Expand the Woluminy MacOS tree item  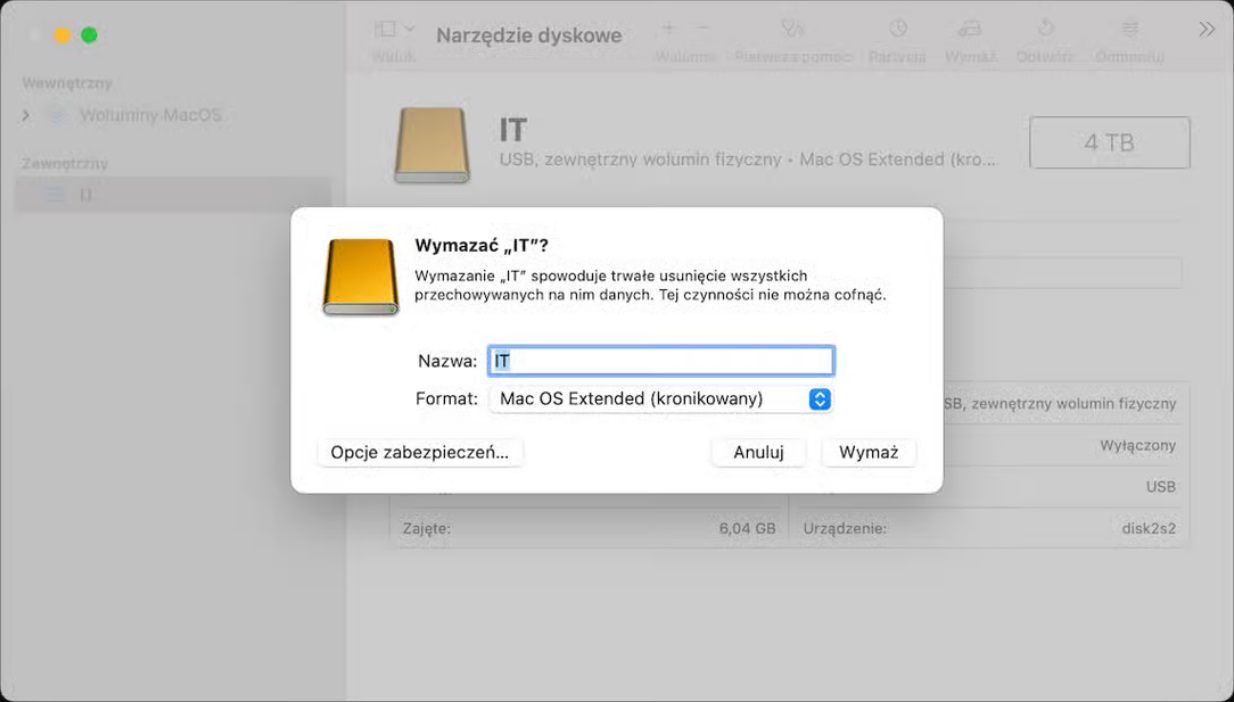pos(27,116)
